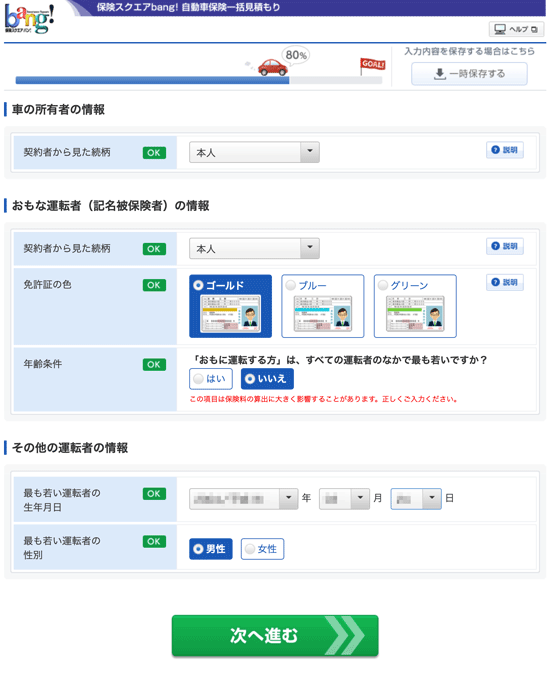Expand the main driver's 続柄 dropdown
This screenshot has height=676, width=550.
pos(254,248)
